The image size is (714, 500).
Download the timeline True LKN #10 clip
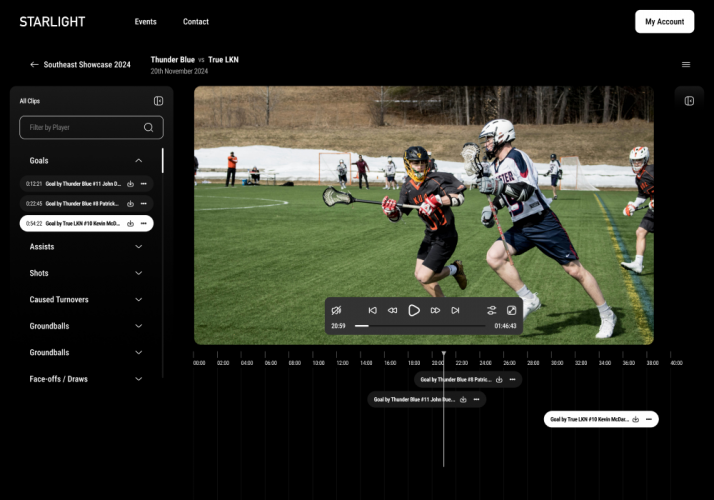pos(636,419)
